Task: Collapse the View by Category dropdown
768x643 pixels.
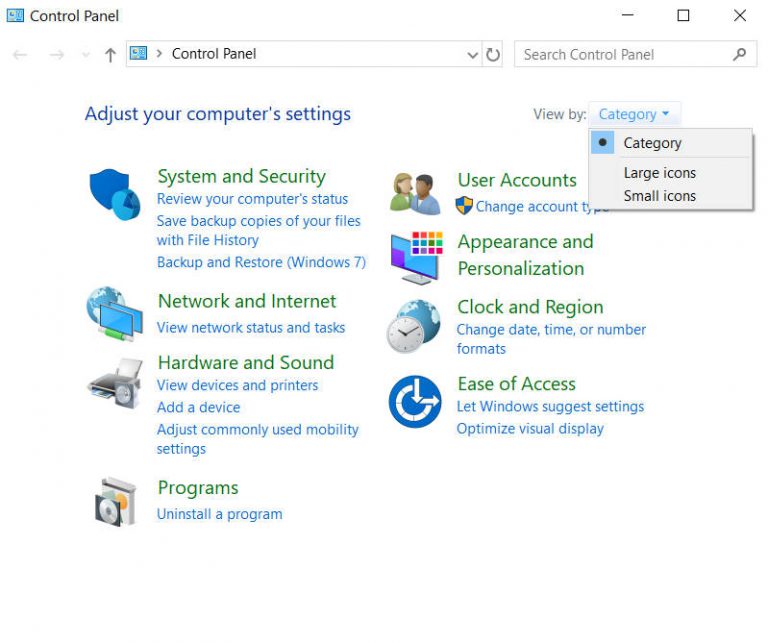Action: point(634,114)
